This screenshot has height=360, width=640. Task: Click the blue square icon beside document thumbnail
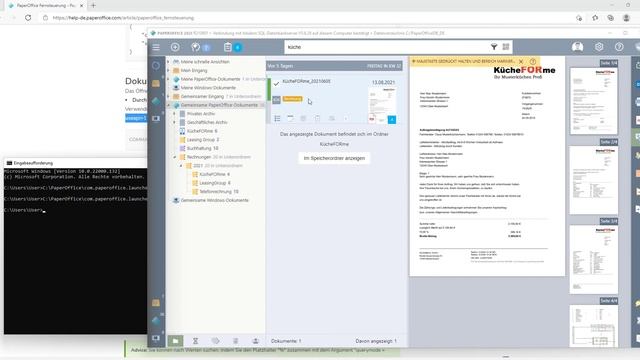coord(392,119)
